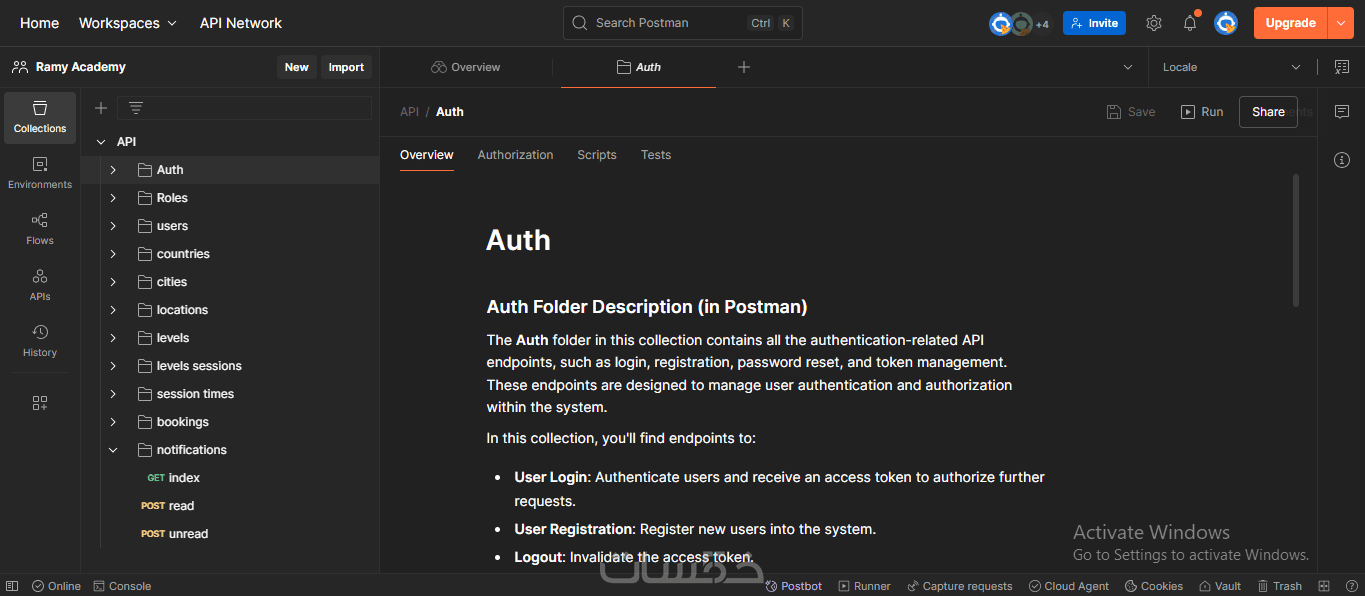This screenshot has width=1365, height=596.
Task: Open the settings gear icon
Action: (x=1154, y=23)
